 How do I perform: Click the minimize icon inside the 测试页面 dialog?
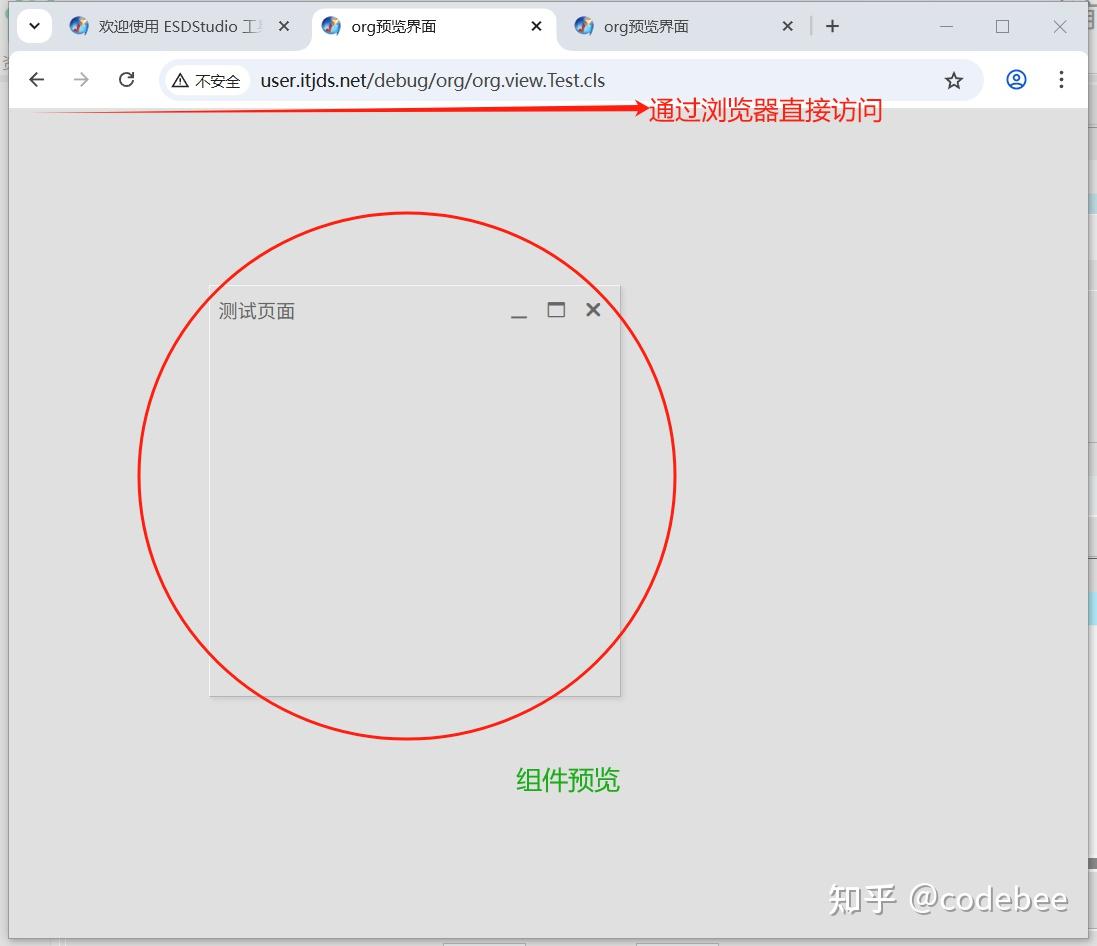[519, 313]
